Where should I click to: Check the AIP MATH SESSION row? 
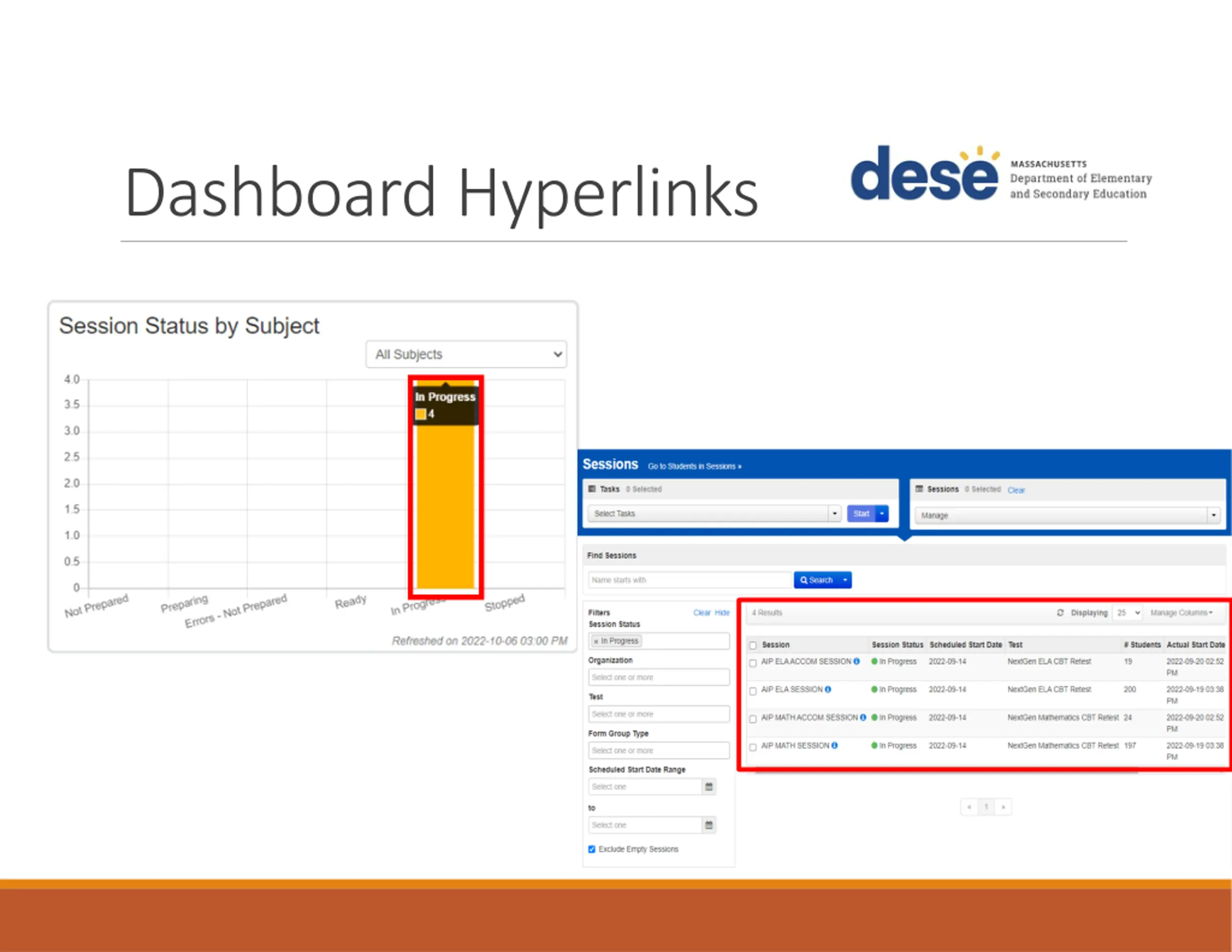[x=753, y=748]
